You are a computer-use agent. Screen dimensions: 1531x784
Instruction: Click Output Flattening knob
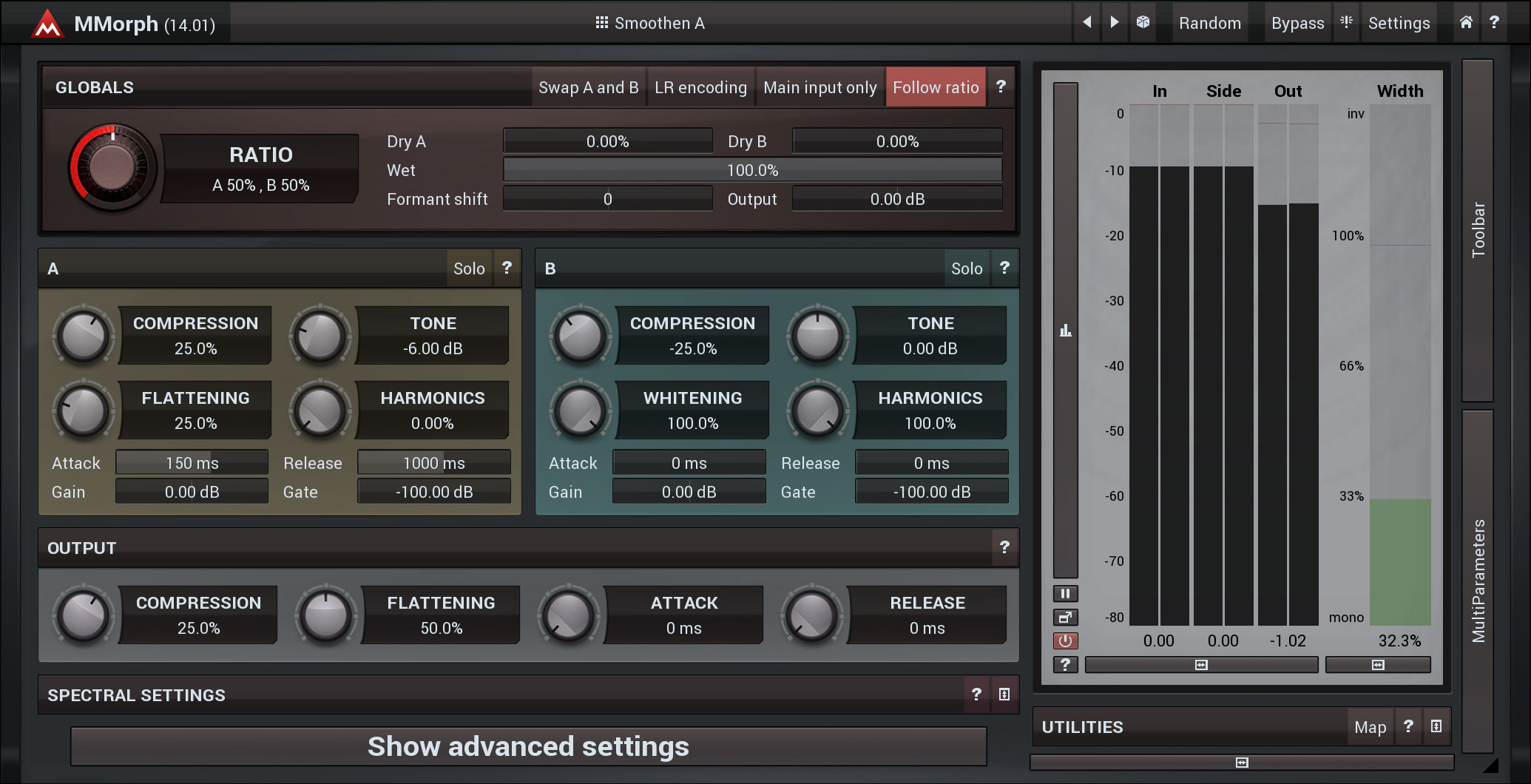pos(325,615)
